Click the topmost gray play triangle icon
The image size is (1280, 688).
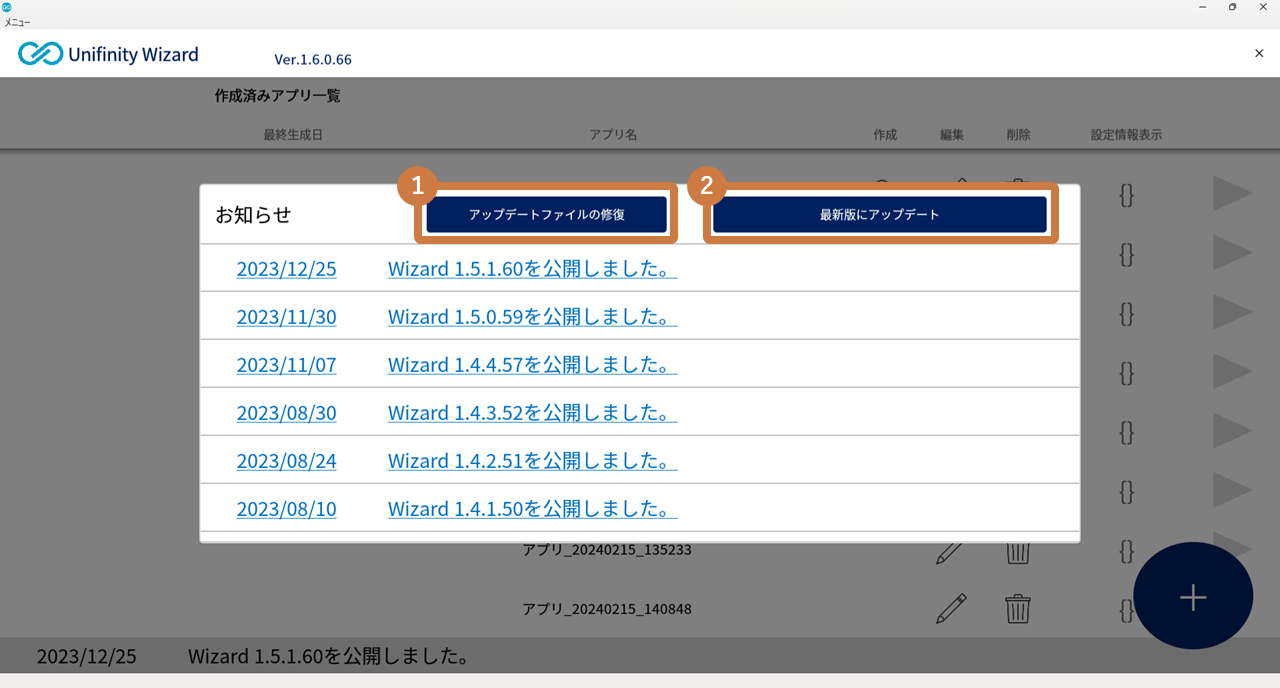click(x=1232, y=194)
